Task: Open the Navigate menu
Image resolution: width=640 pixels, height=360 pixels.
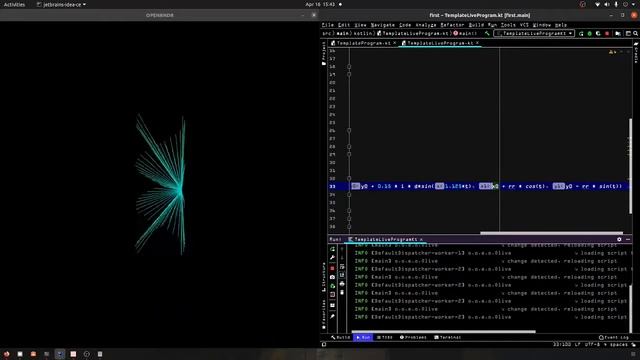Action: point(382,25)
